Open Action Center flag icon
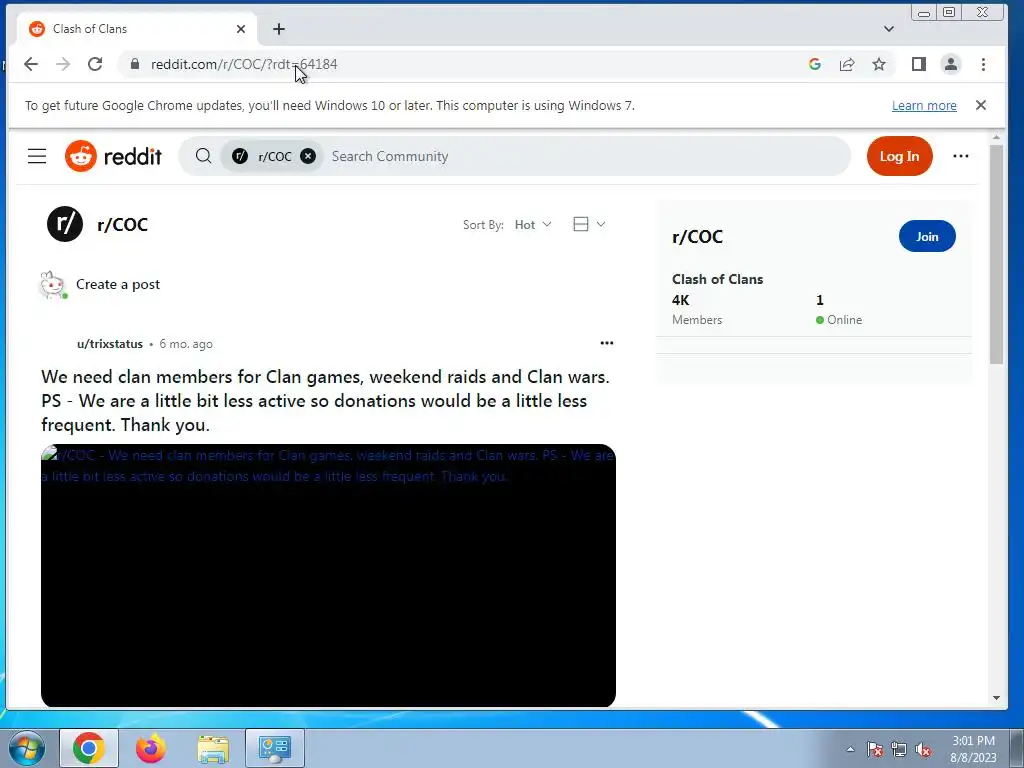This screenshot has width=1024, height=768. coord(874,749)
